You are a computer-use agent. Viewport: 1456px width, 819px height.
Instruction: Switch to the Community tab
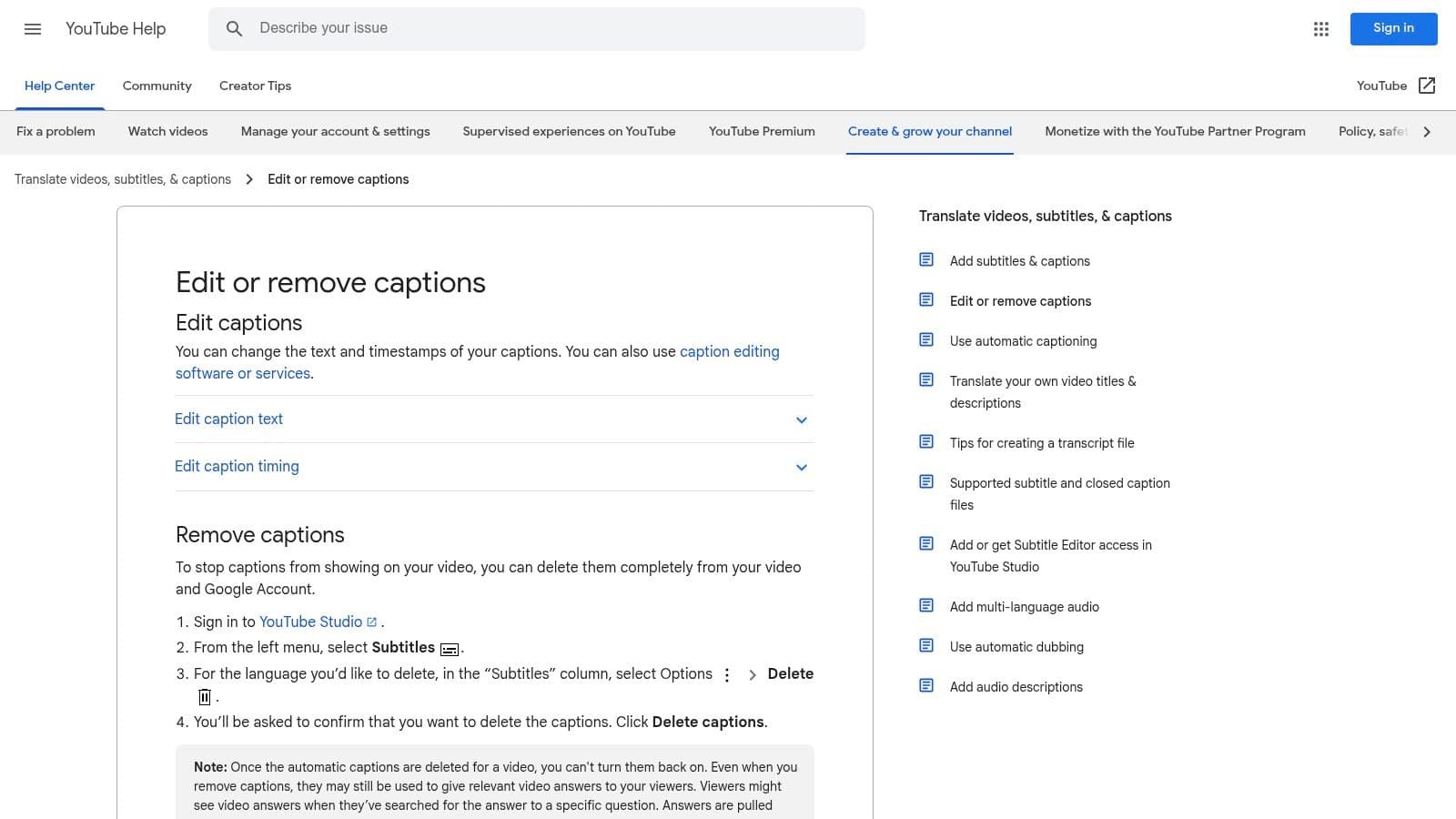157,86
